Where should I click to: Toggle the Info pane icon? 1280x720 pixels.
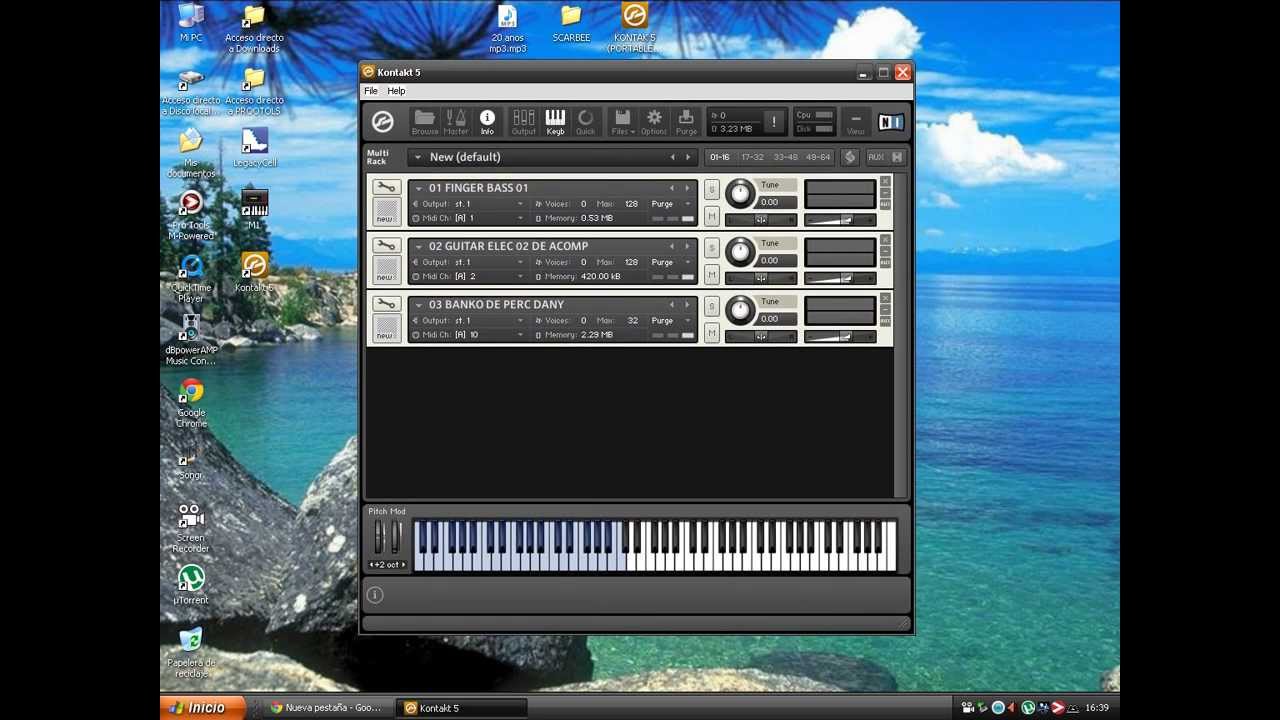487,122
